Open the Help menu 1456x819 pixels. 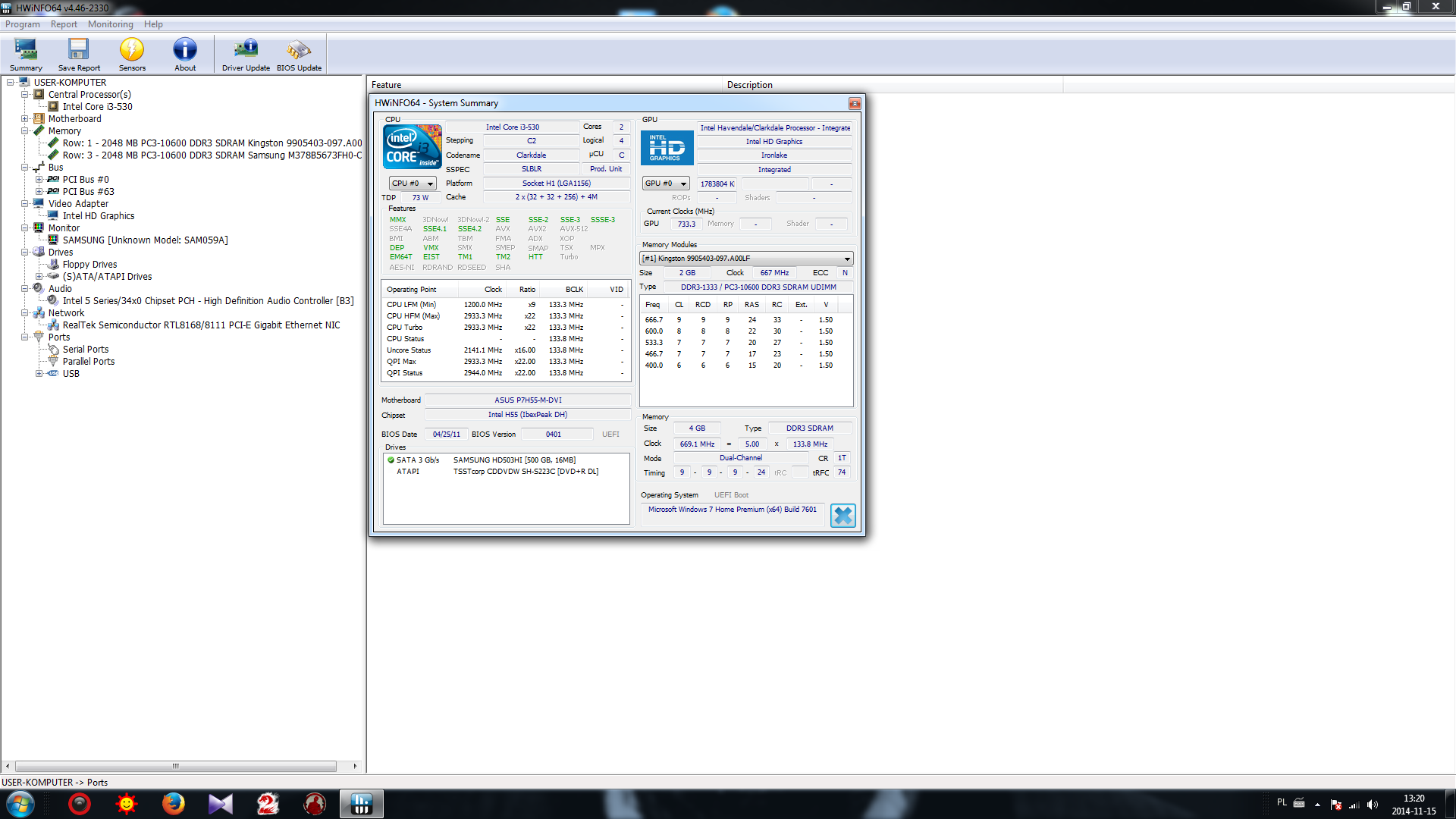[153, 24]
